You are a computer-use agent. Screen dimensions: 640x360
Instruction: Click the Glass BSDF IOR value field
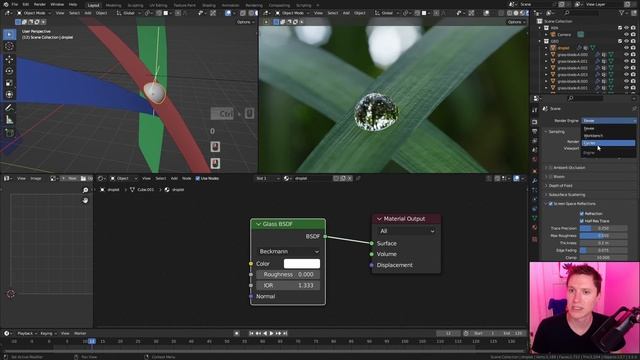pyautogui.click(x=288, y=286)
